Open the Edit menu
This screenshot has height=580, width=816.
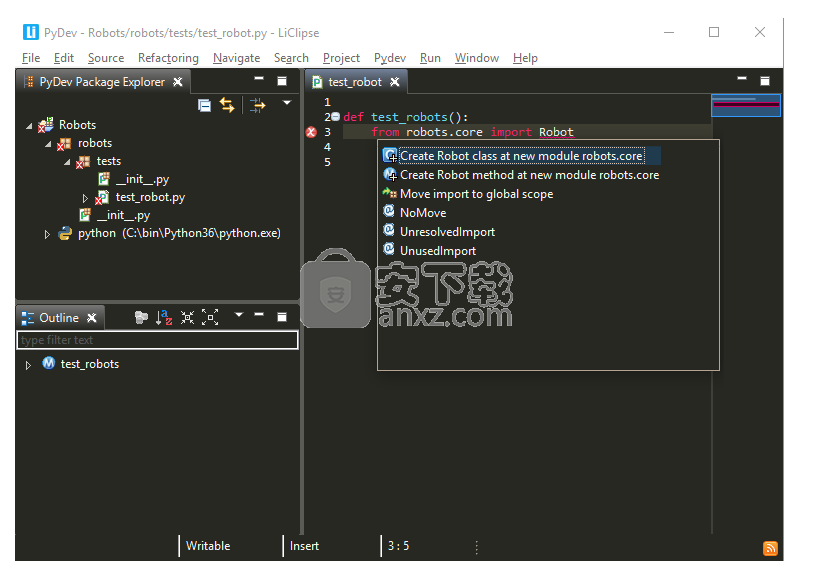pos(63,58)
